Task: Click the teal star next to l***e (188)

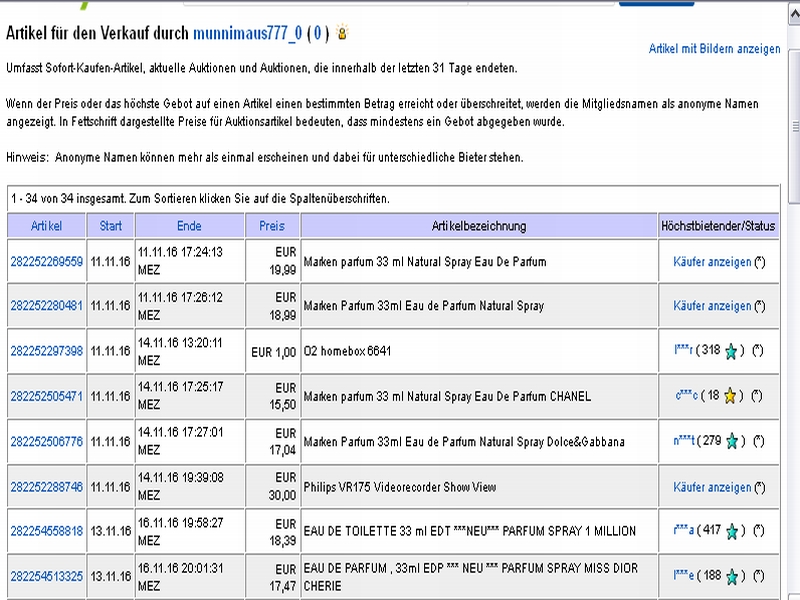Action: (x=732, y=577)
